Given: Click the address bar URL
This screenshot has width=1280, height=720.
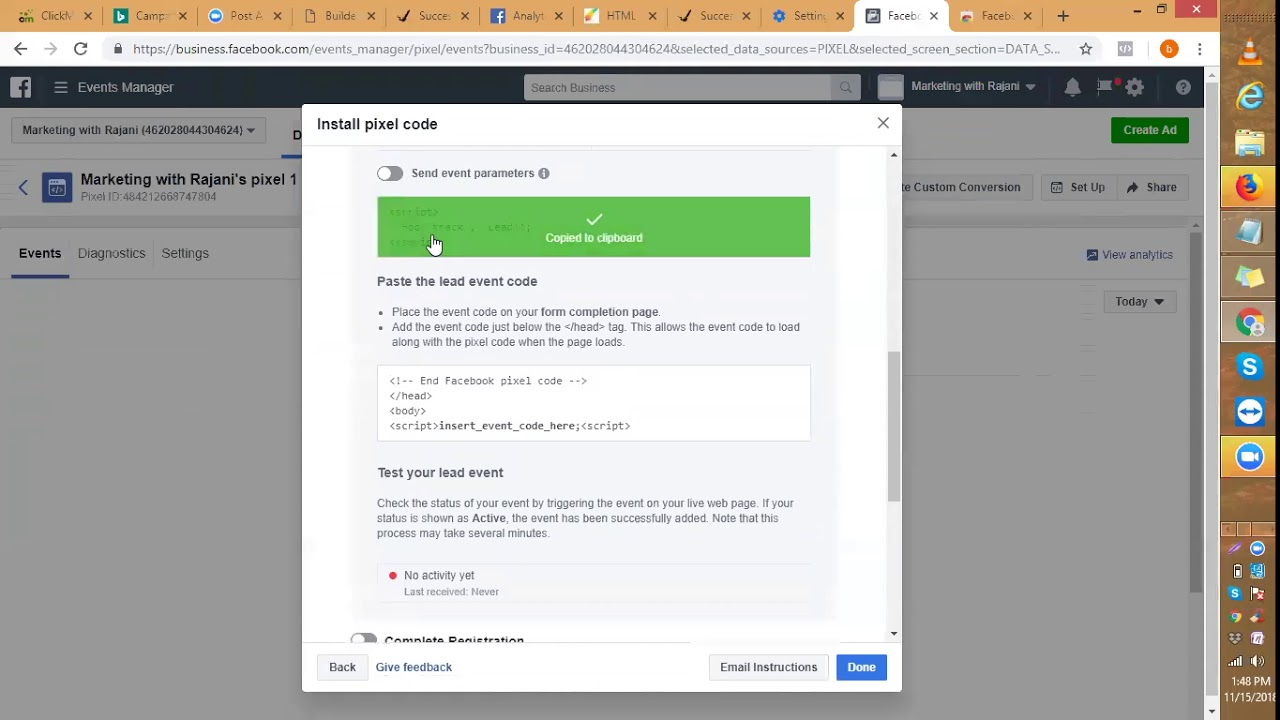Looking at the screenshot, I should click(x=596, y=49).
